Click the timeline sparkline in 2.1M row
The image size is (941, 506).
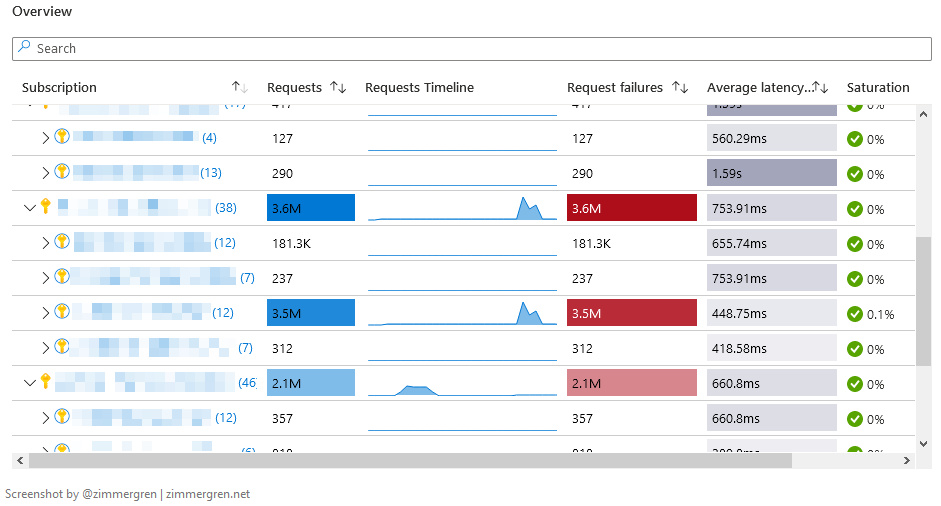[x=461, y=384]
